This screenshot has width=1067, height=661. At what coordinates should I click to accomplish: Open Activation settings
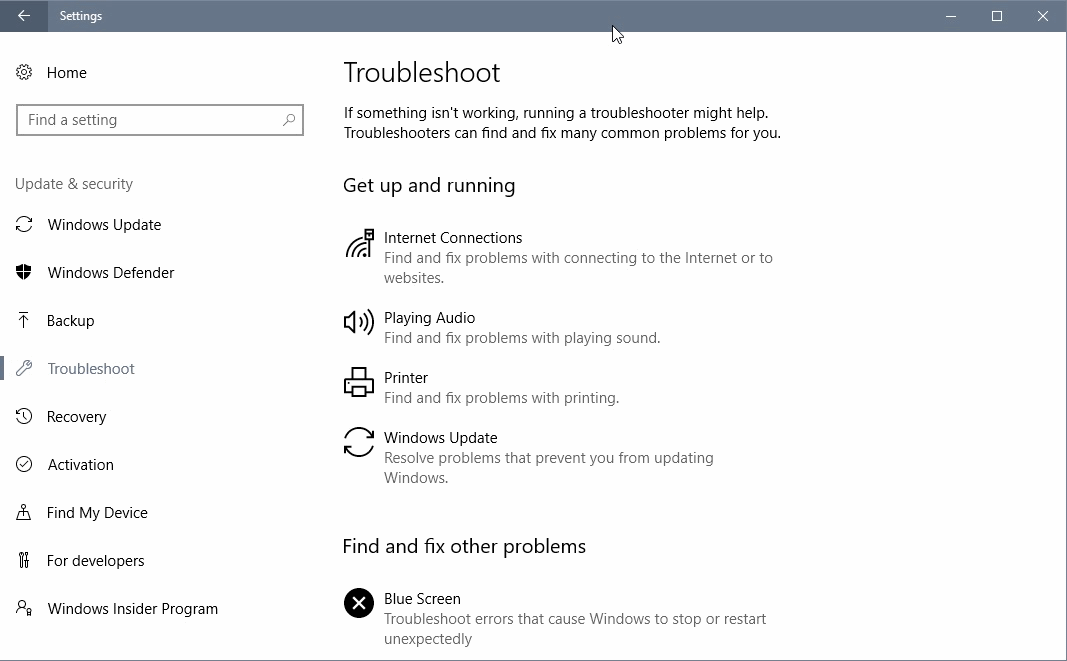(80, 465)
